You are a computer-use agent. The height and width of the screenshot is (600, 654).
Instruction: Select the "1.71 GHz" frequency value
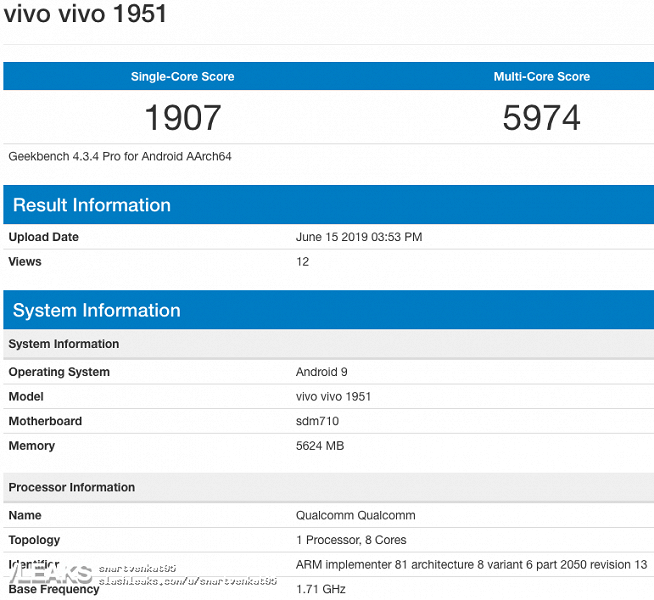coord(320,589)
